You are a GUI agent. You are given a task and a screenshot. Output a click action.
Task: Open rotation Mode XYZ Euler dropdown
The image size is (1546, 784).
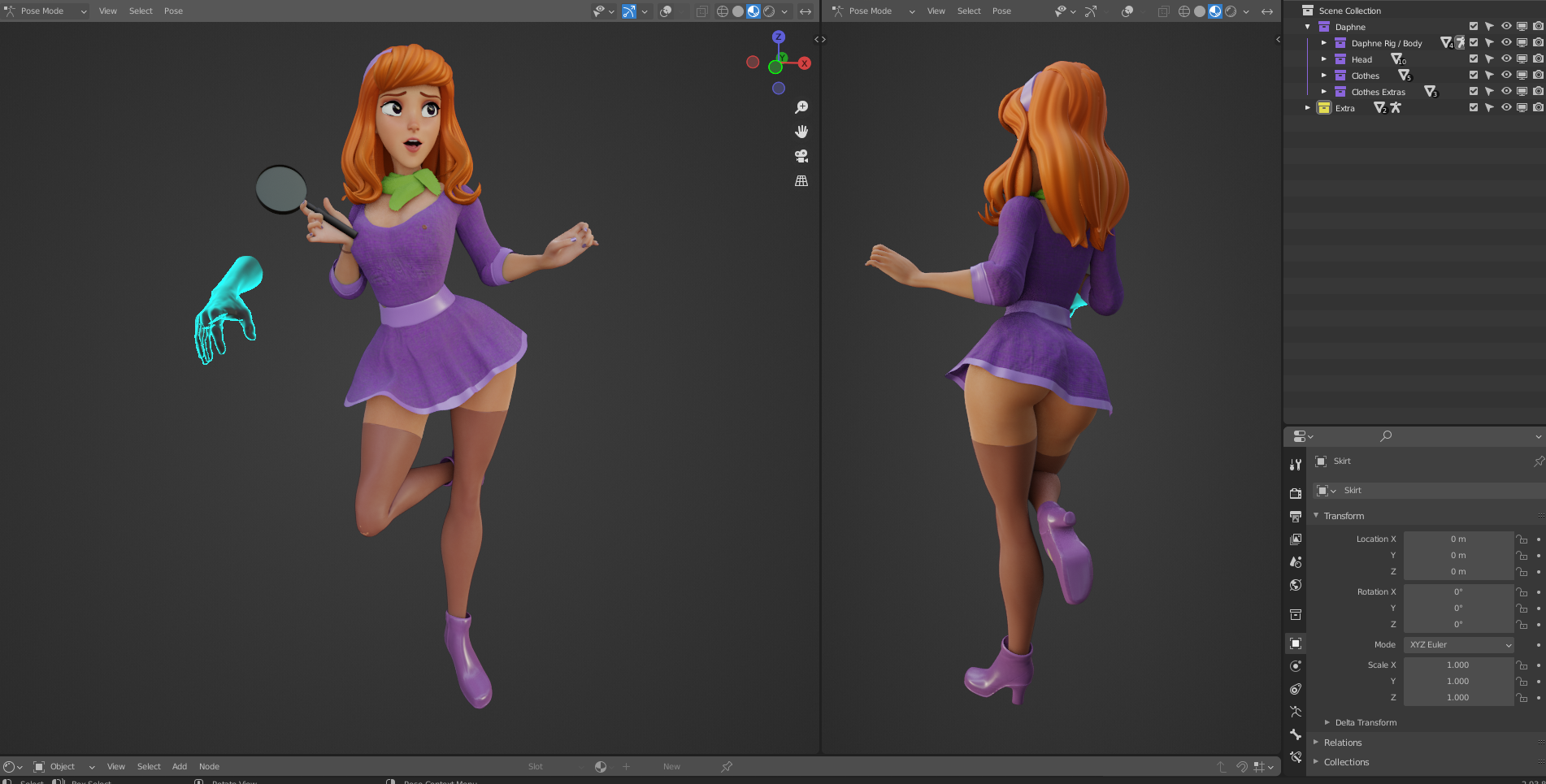(x=1459, y=645)
